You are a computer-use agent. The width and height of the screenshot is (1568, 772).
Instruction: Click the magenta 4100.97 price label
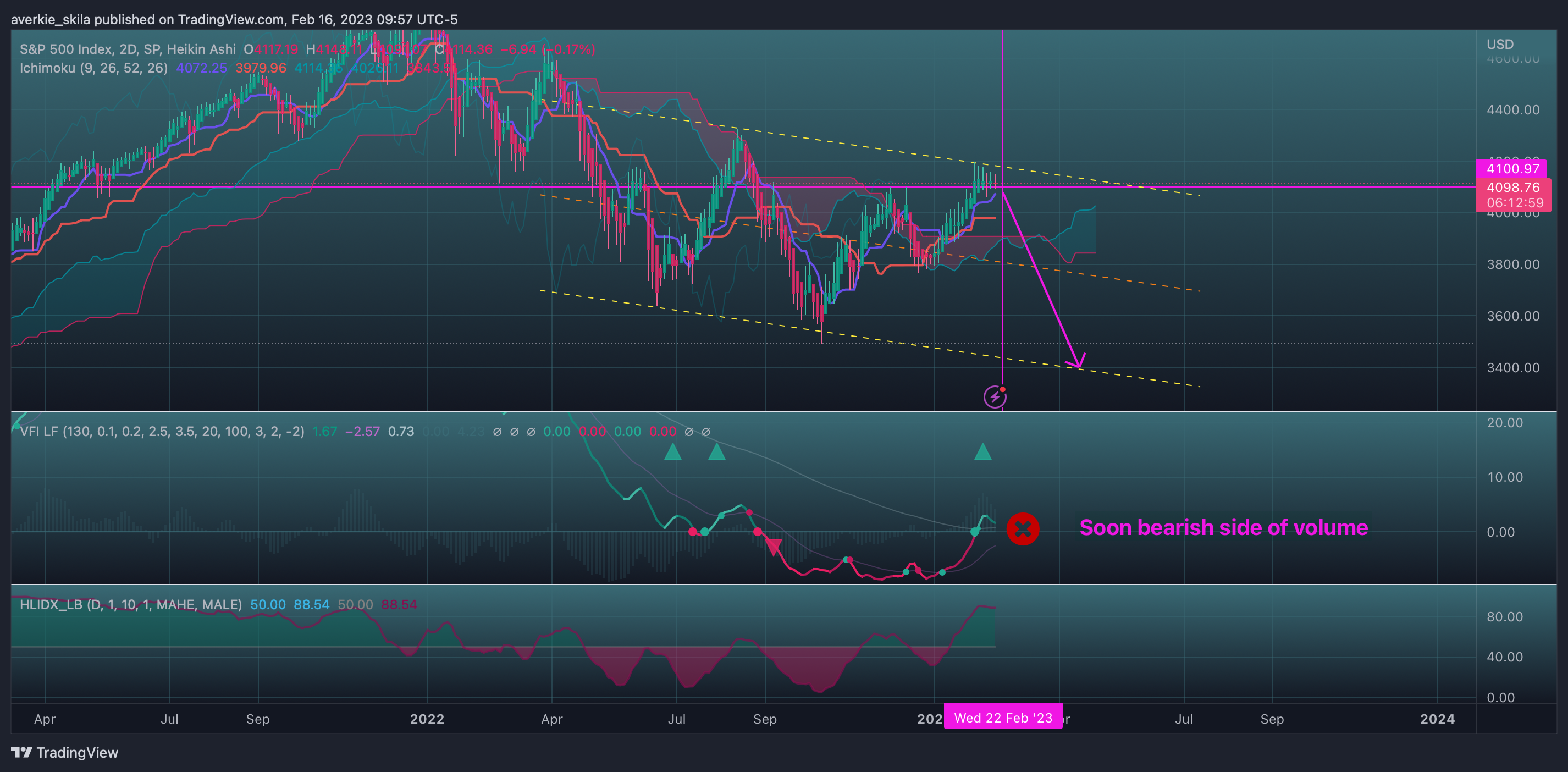coord(1512,169)
